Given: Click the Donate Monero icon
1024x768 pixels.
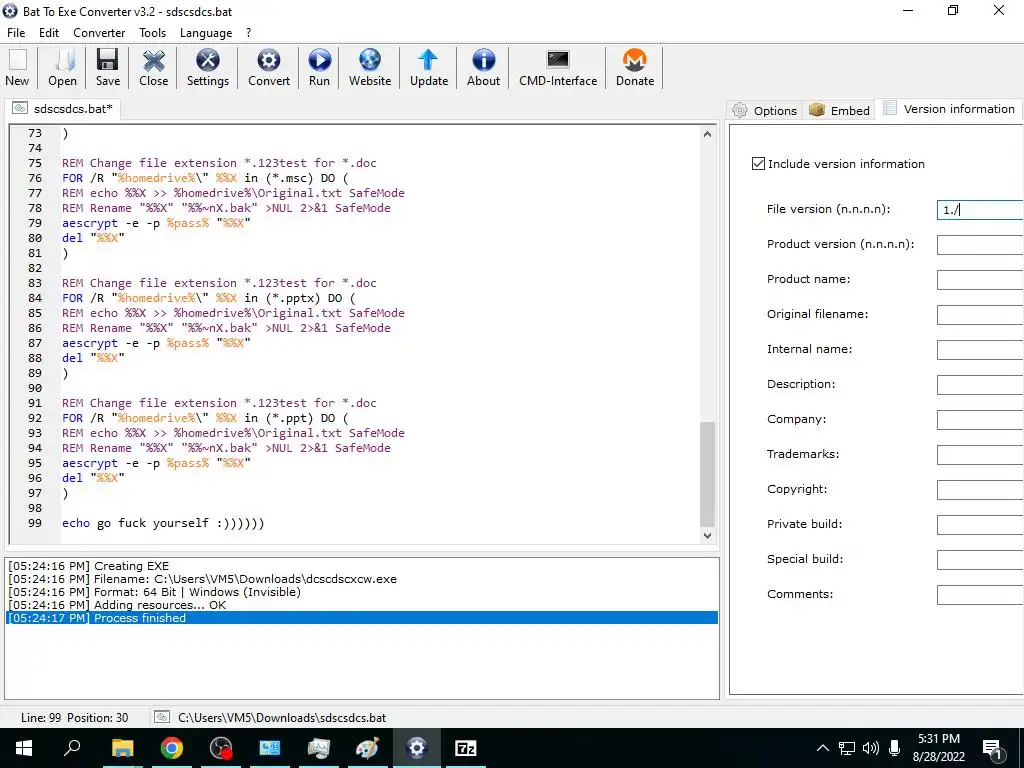Looking at the screenshot, I should click(635, 67).
